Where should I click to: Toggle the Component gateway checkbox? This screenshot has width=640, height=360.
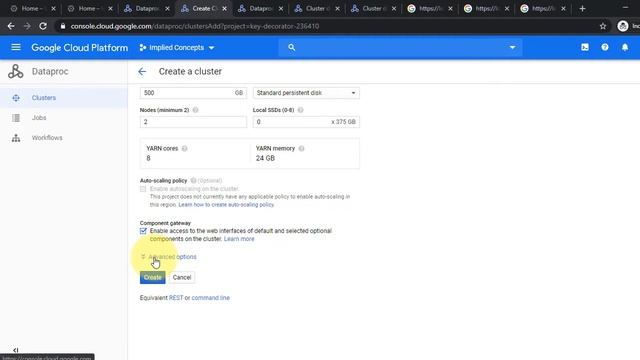(143, 231)
